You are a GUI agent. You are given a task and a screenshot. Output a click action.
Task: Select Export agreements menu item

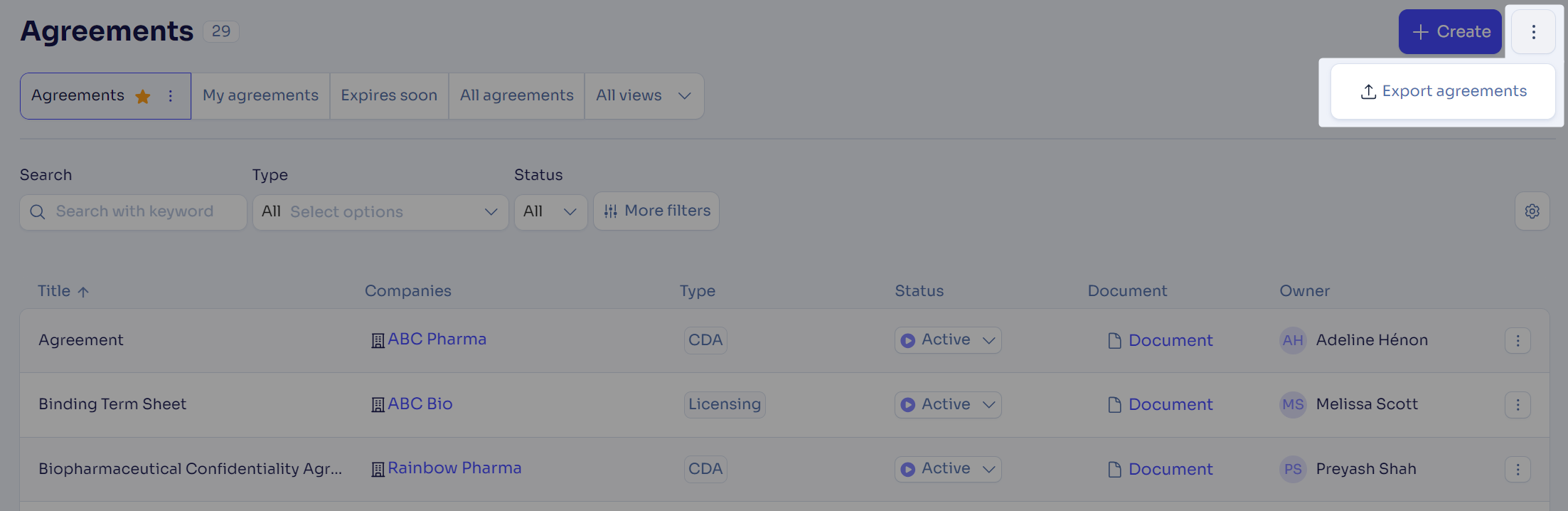tap(1443, 92)
